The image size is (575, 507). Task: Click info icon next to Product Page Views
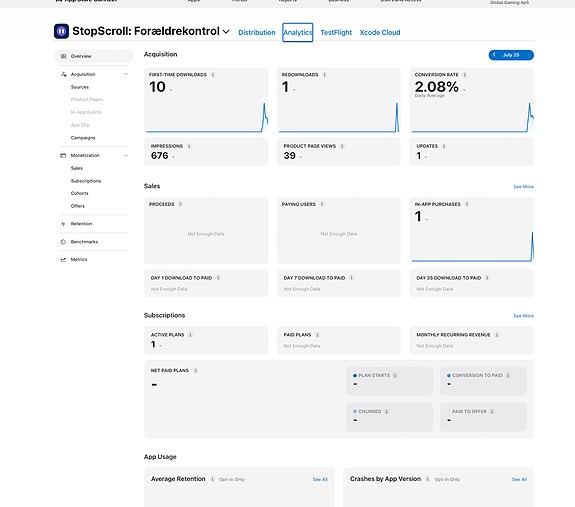[342, 146]
